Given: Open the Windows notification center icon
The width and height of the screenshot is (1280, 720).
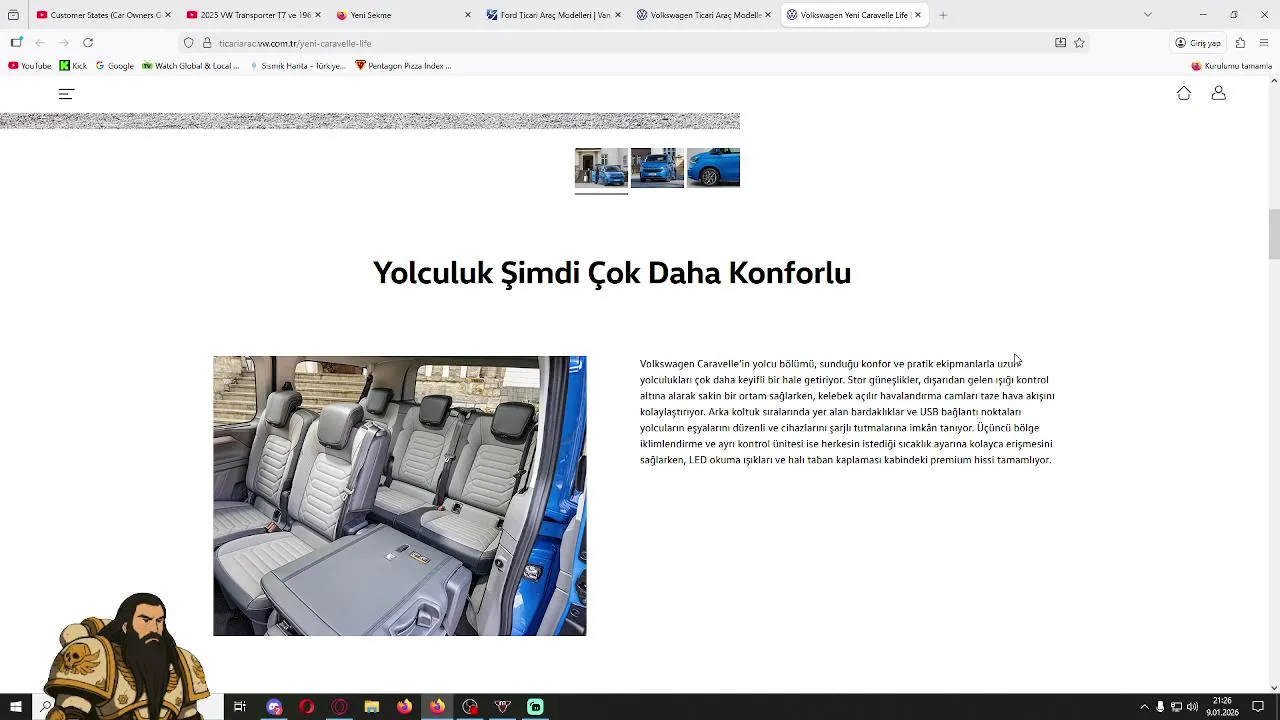Looking at the screenshot, I should point(1258,707).
